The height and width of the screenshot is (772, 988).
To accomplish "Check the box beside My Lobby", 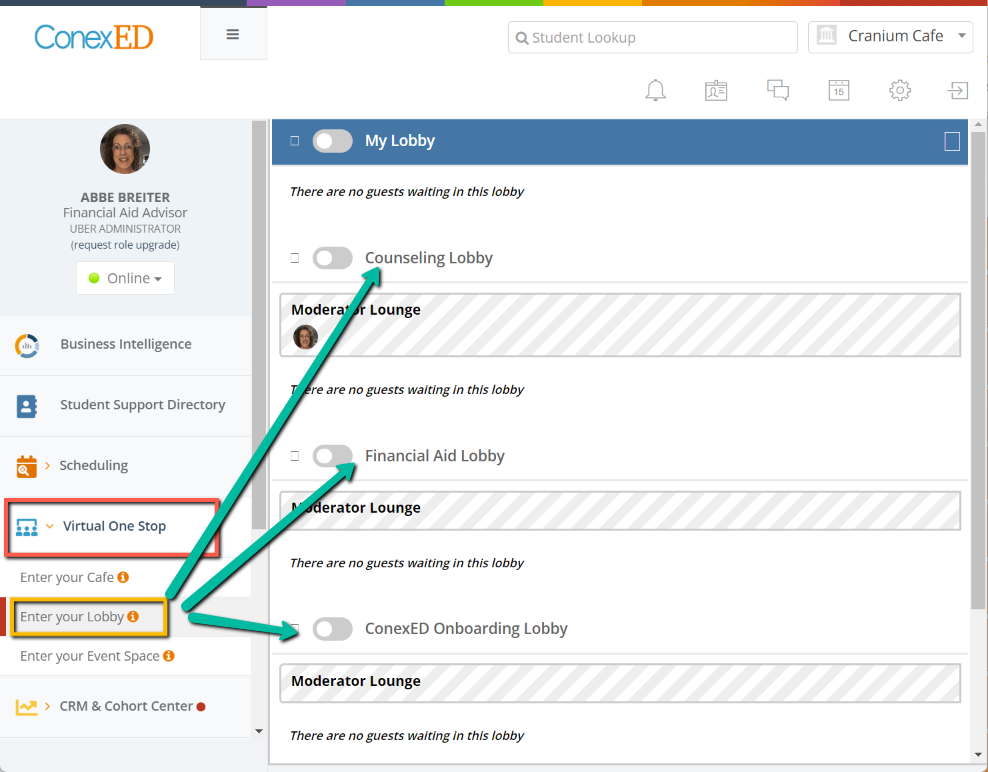I will click(294, 141).
